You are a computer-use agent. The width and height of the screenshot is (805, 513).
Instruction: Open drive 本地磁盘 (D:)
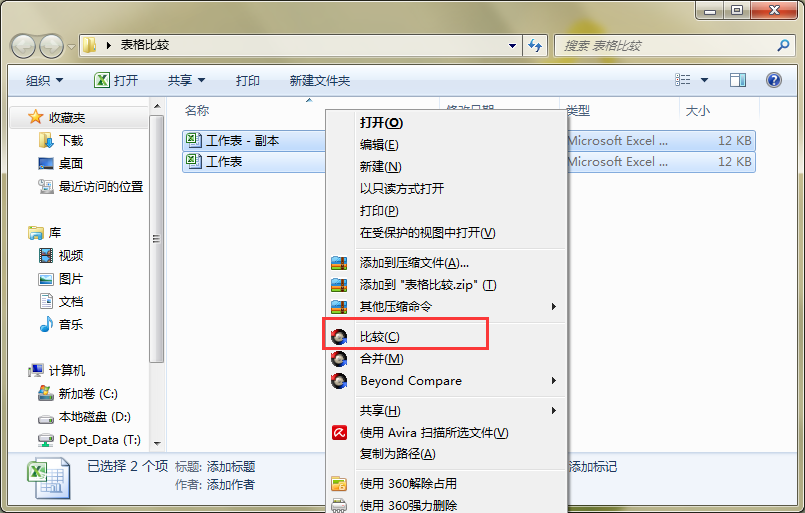(x=94, y=417)
